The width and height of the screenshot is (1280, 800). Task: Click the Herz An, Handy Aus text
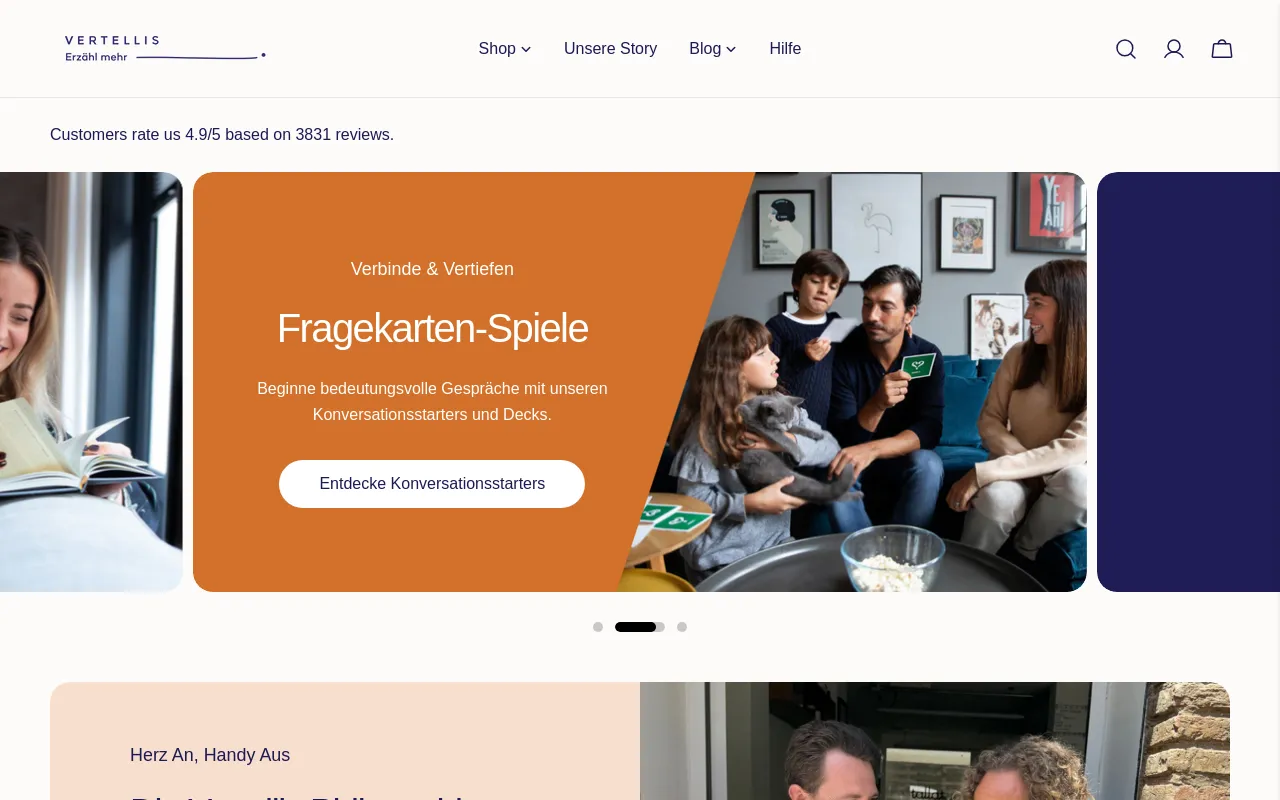(x=210, y=755)
